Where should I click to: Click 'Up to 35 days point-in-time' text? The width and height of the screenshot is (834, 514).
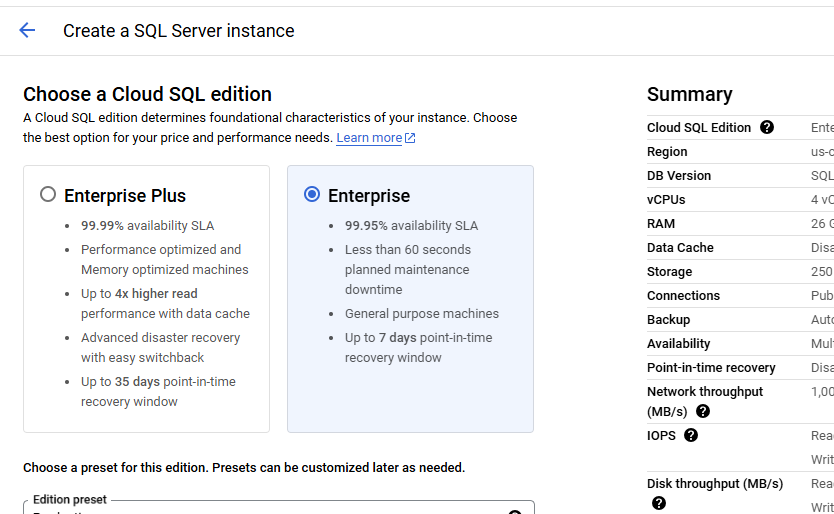point(158,382)
